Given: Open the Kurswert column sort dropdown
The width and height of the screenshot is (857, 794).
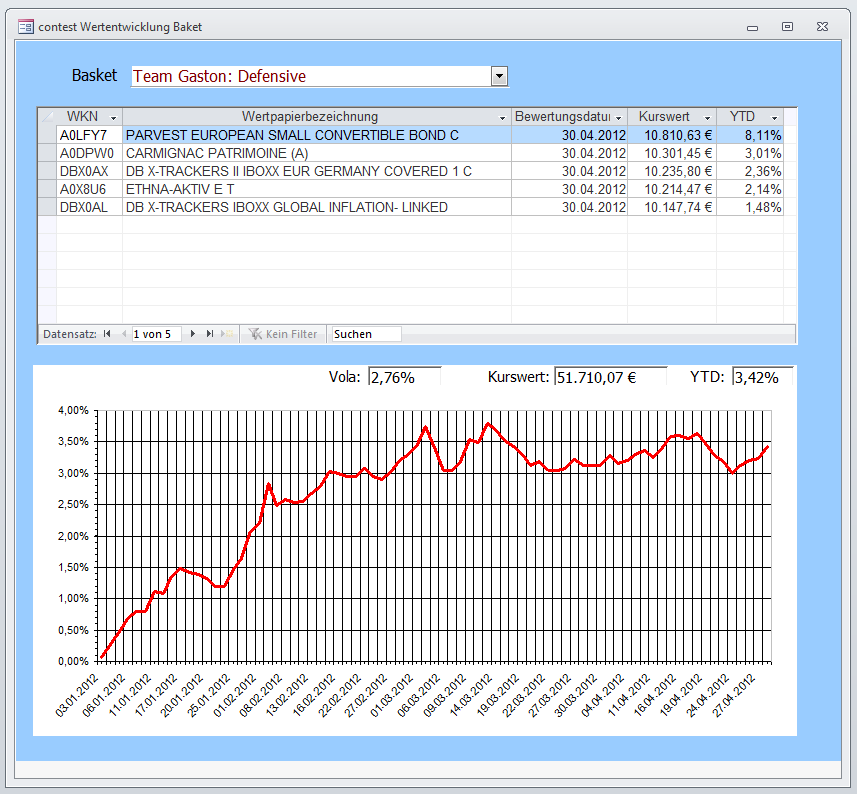Looking at the screenshot, I should [x=707, y=118].
